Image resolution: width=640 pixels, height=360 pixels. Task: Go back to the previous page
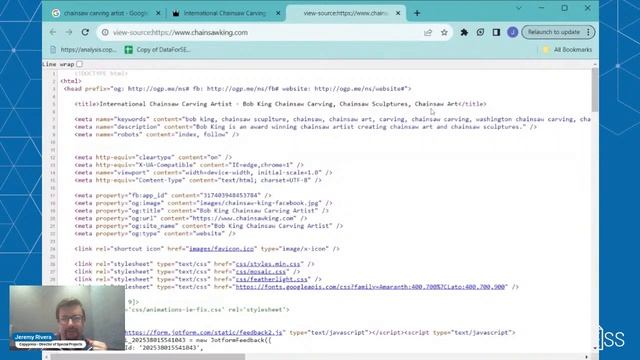[53, 32]
